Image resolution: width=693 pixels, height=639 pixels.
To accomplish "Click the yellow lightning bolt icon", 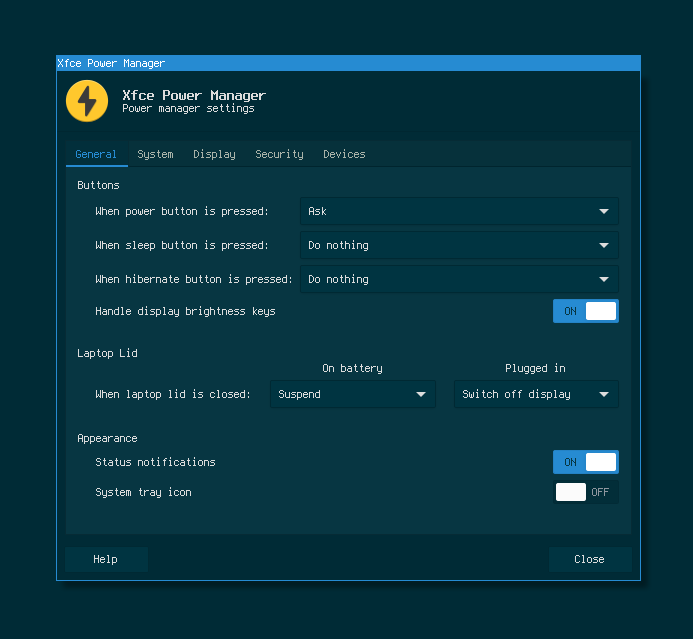I will coord(87,101).
